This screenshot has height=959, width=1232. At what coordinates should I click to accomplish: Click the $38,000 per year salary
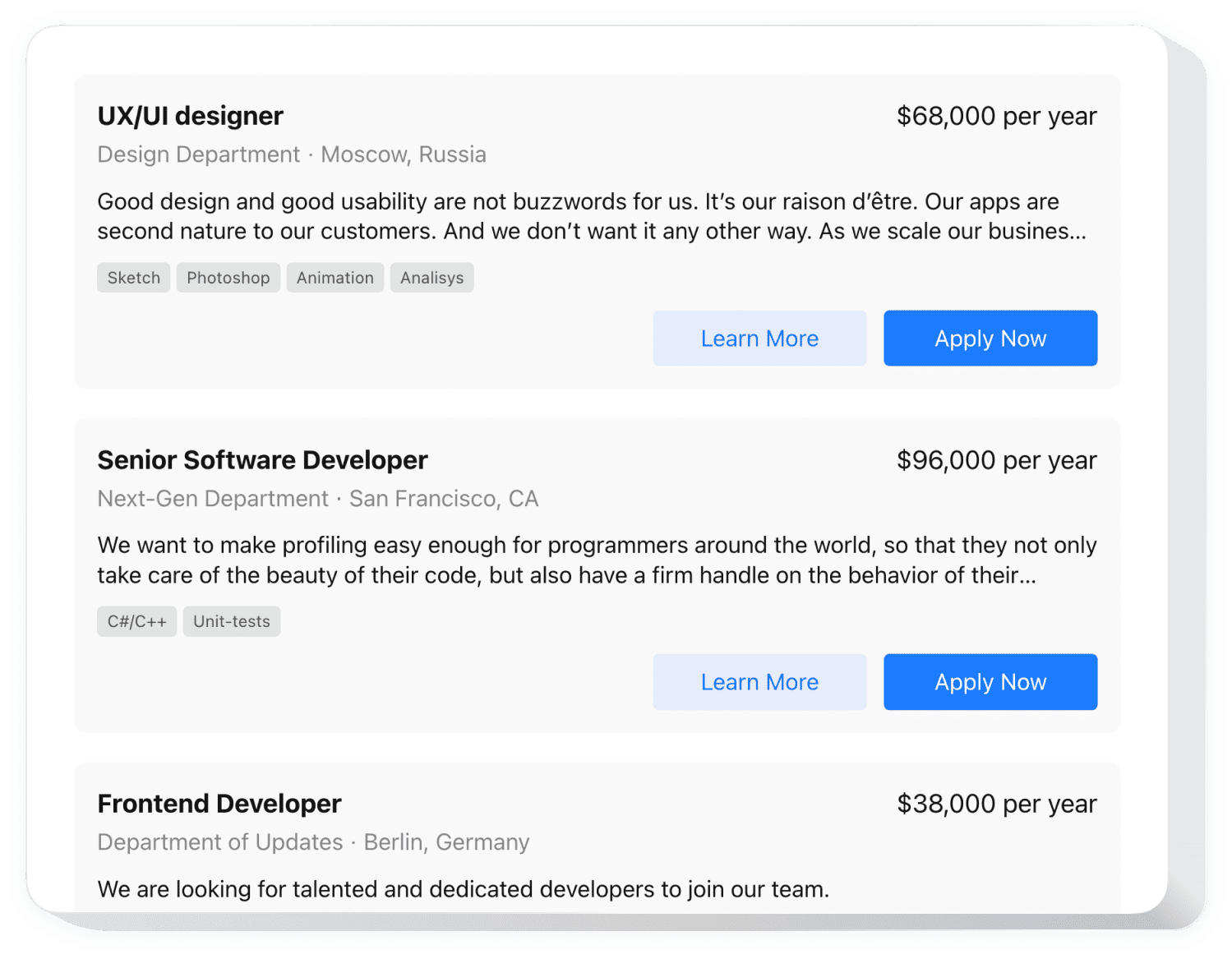tap(997, 804)
